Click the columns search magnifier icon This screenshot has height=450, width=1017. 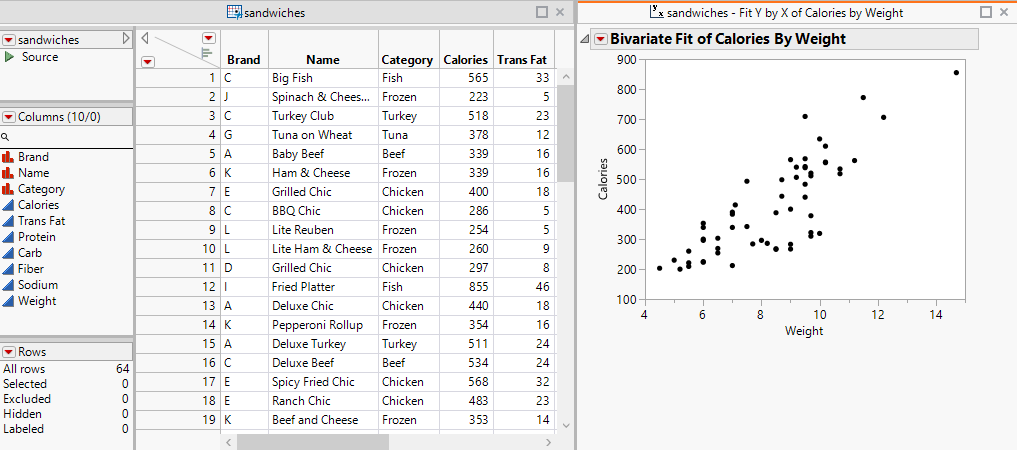6,136
